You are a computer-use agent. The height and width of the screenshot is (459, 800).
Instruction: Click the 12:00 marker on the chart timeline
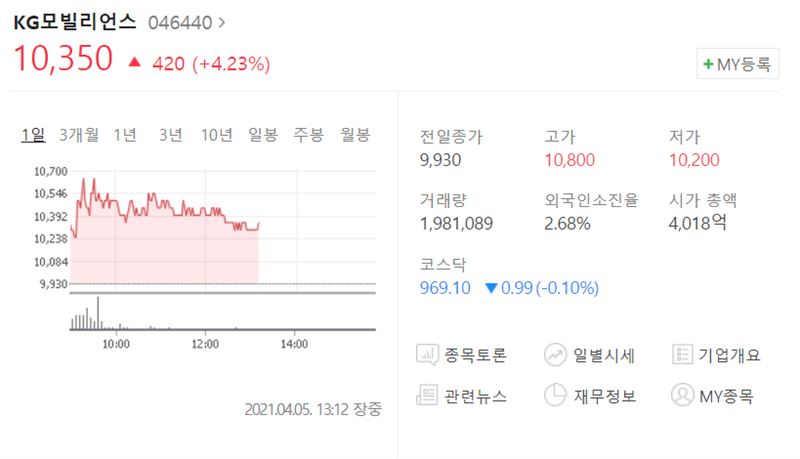(205, 344)
